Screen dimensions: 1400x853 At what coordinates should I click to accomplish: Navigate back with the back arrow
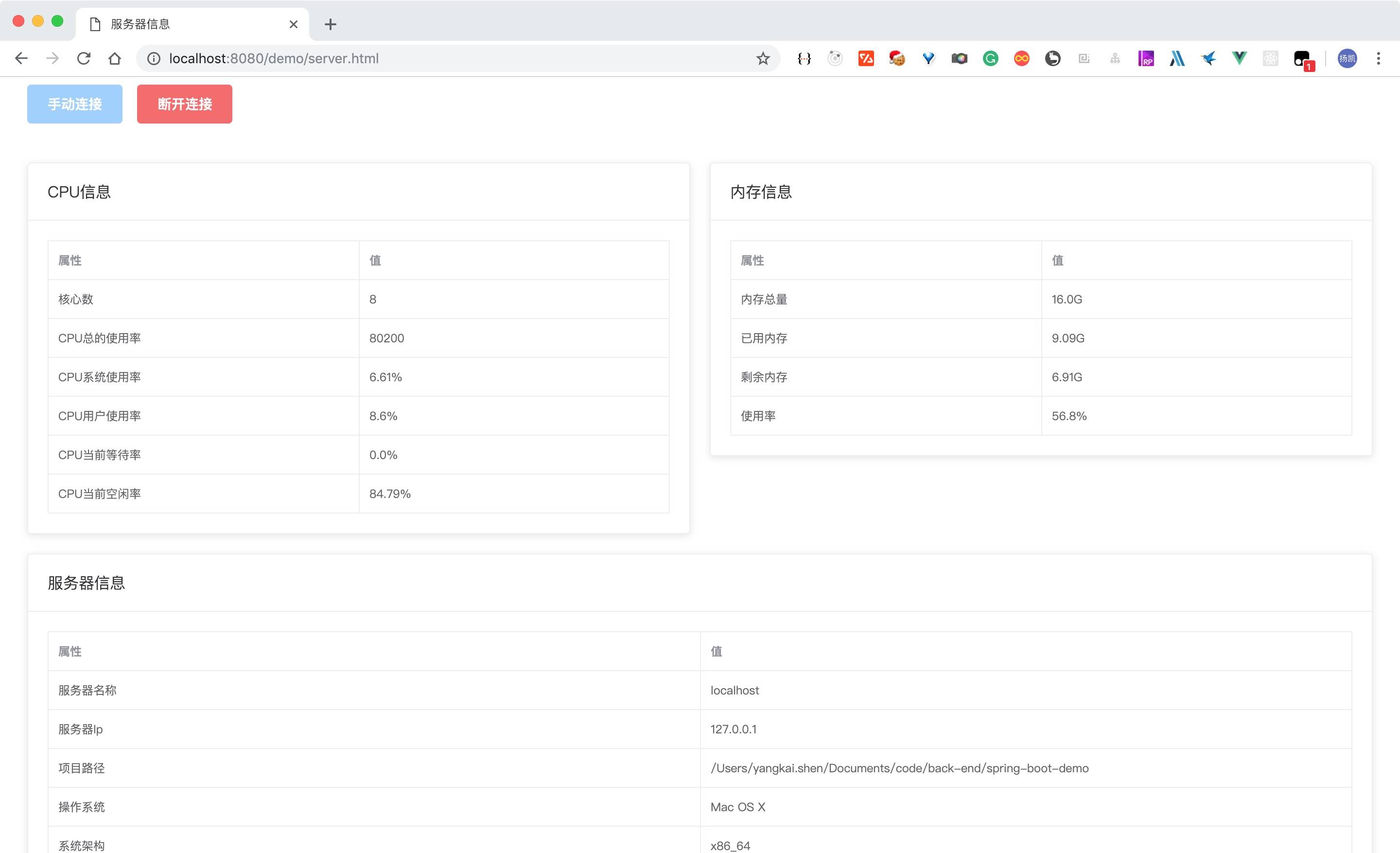21,58
